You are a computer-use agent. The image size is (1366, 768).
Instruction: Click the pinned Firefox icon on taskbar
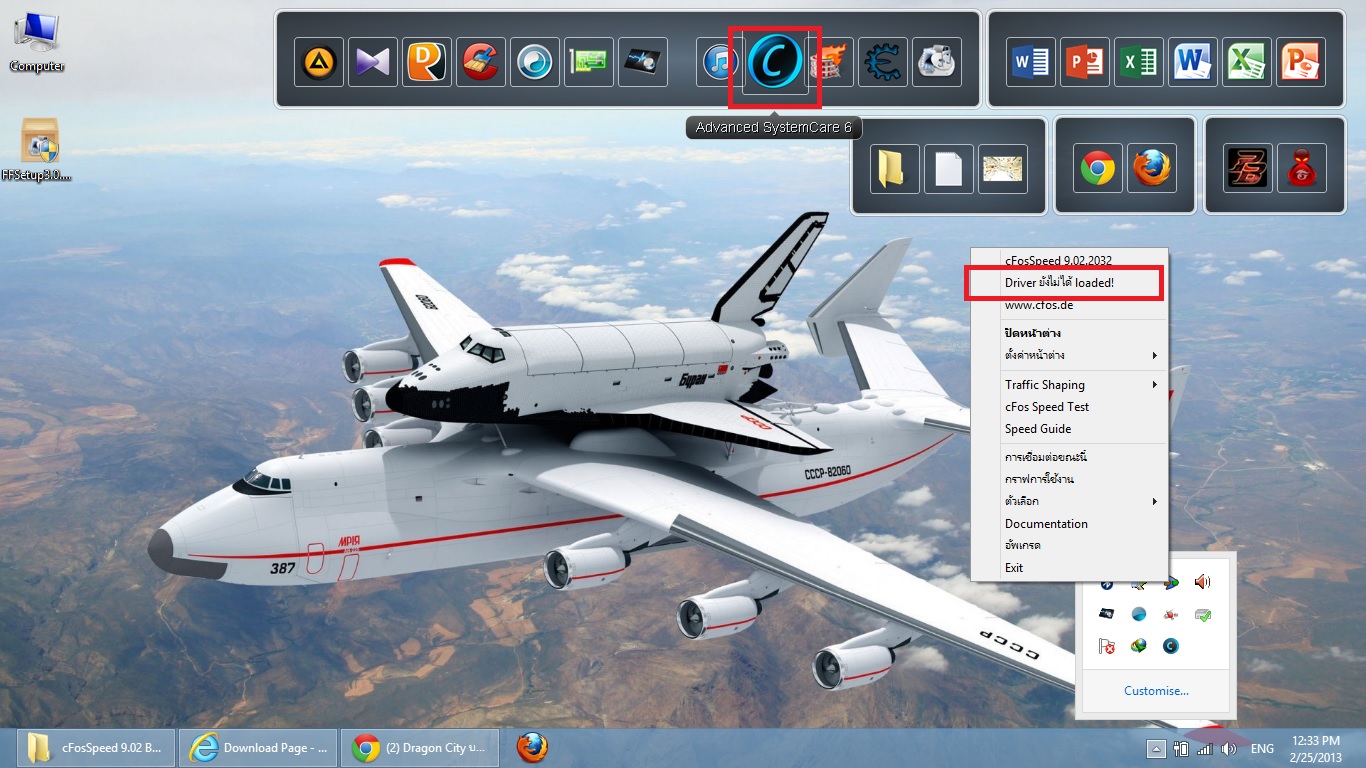coord(532,748)
